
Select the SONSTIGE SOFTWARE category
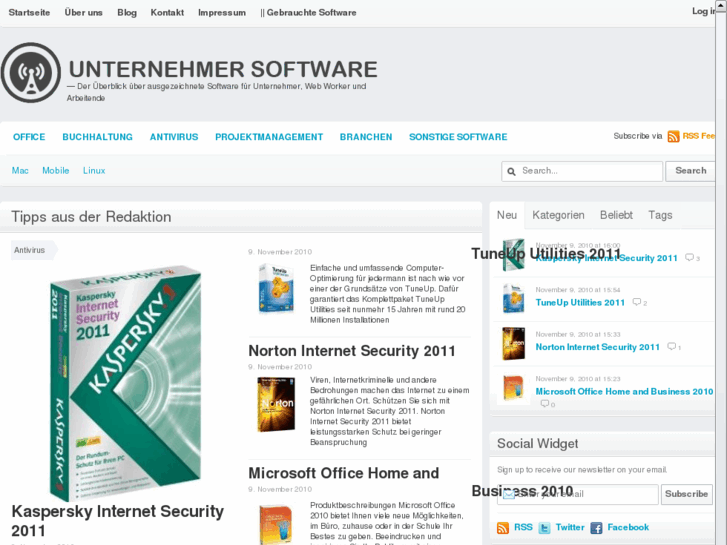coord(458,137)
